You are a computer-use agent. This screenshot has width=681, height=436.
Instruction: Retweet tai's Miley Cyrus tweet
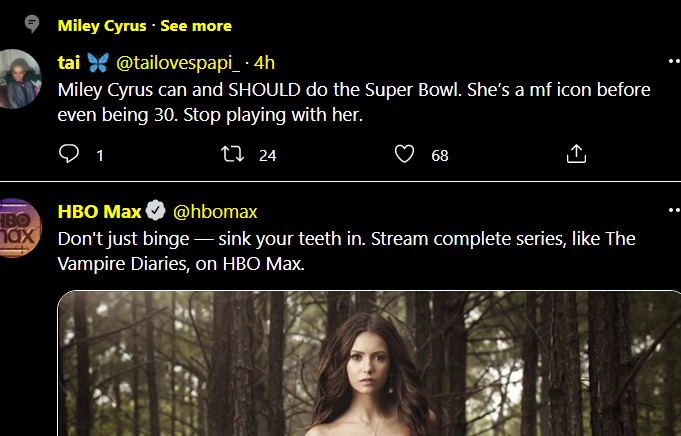[233, 154]
